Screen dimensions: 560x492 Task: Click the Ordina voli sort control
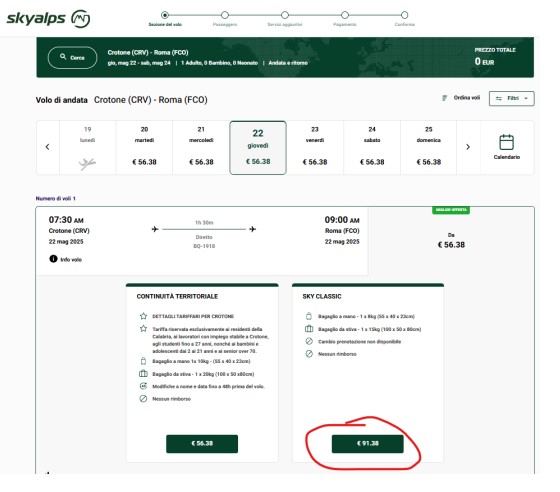click(x=461, y=98)
